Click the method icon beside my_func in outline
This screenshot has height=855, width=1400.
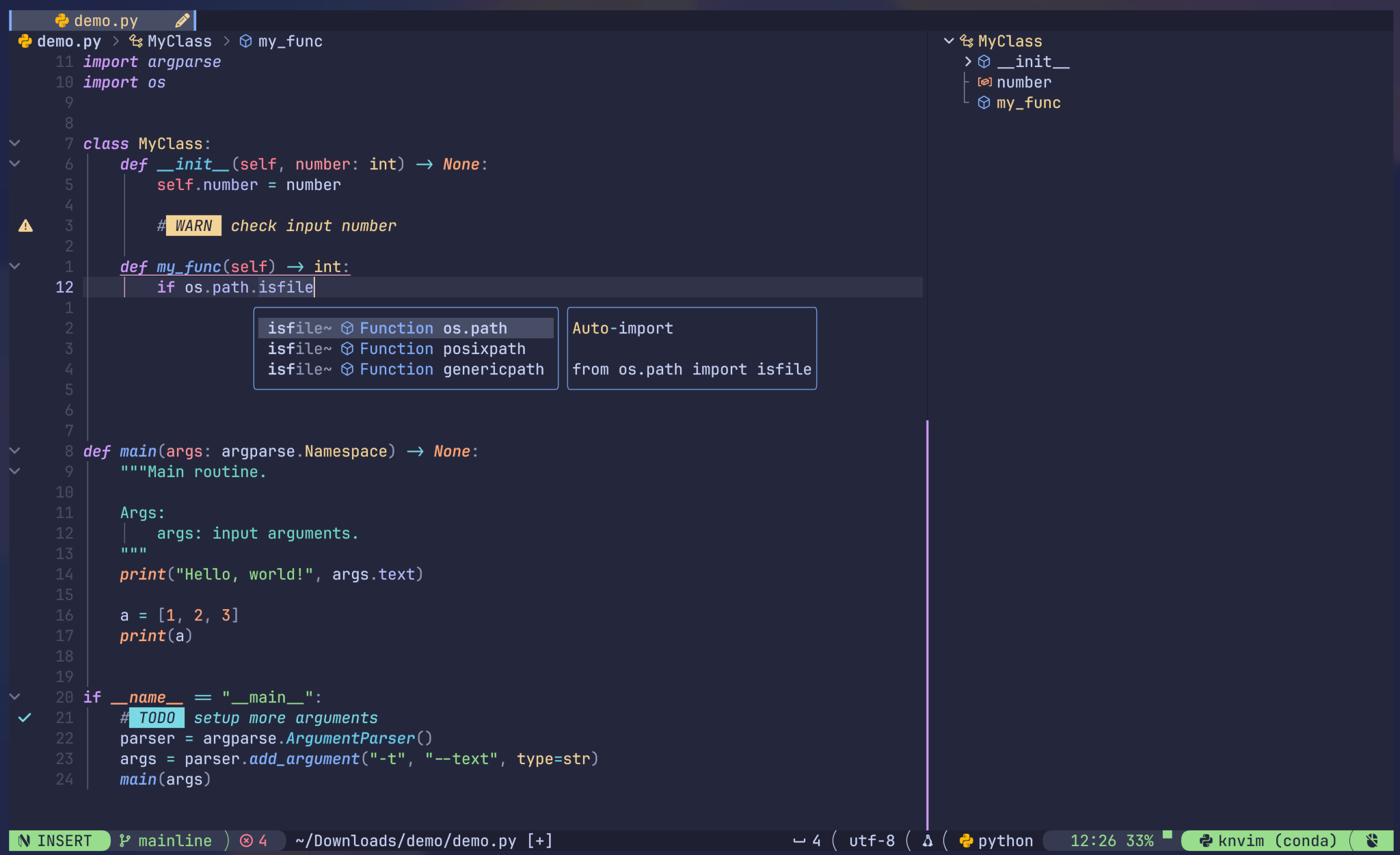point(984,103)
